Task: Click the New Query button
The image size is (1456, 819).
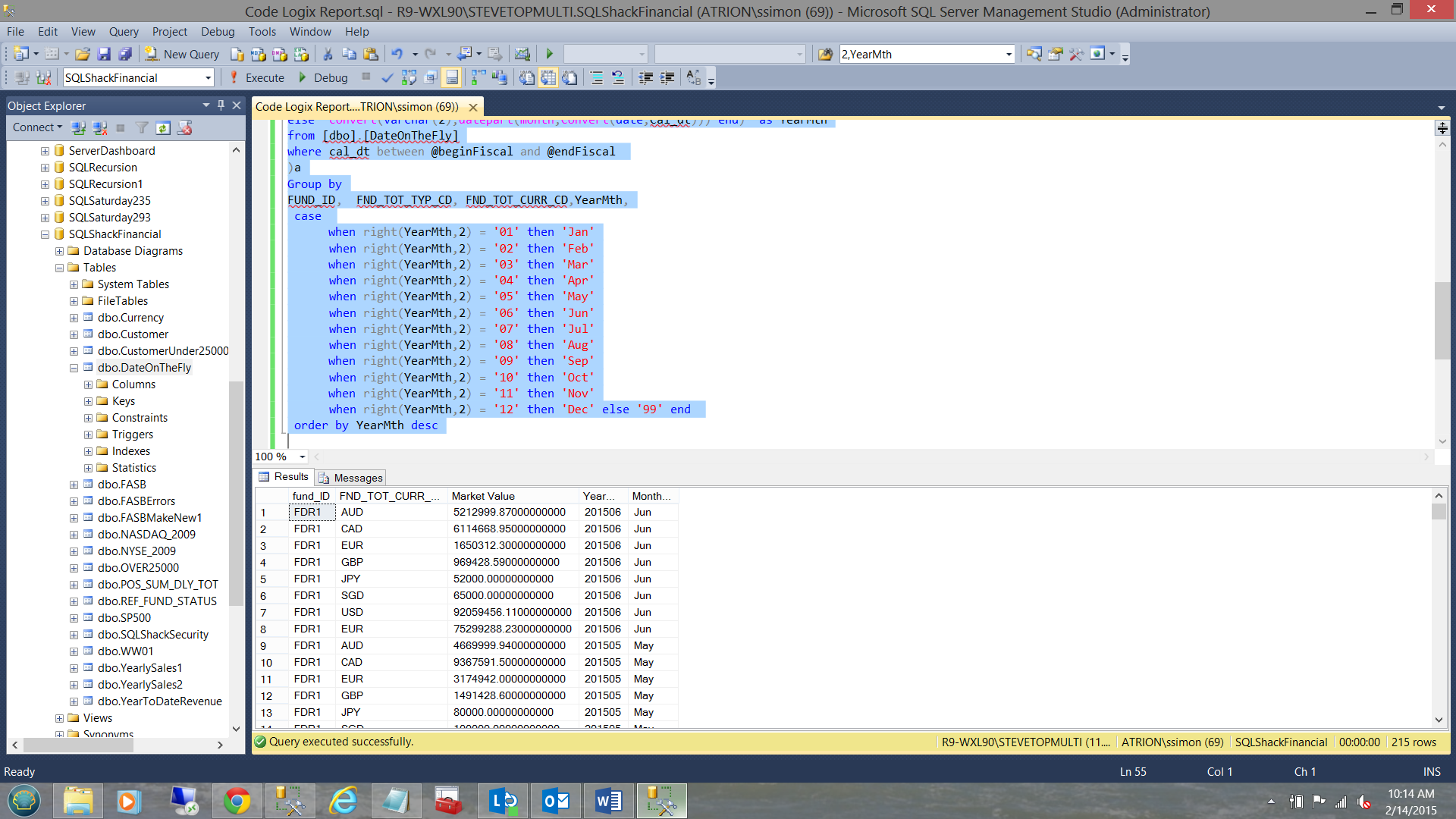Action: [183, 54]
